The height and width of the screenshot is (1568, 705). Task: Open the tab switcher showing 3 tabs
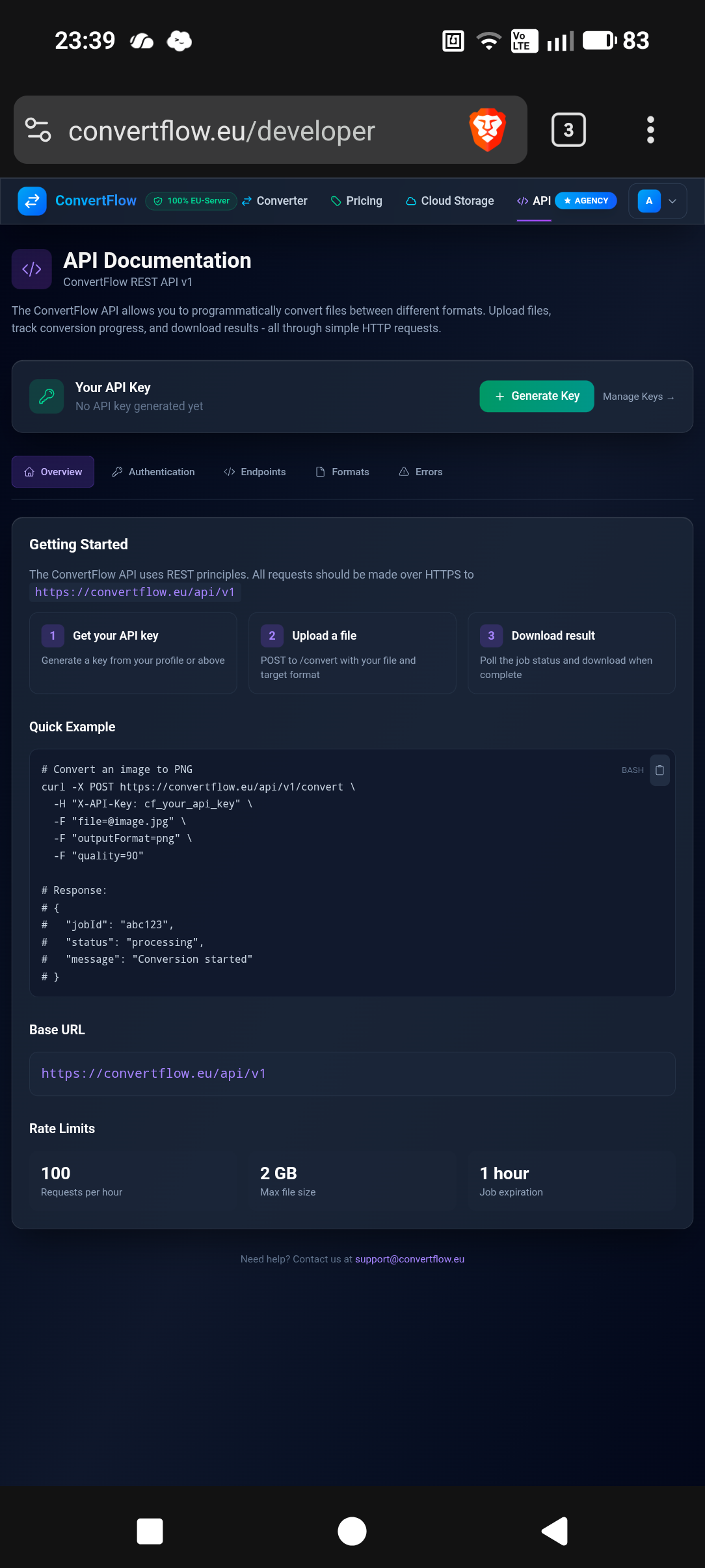(x=568, y=130)
